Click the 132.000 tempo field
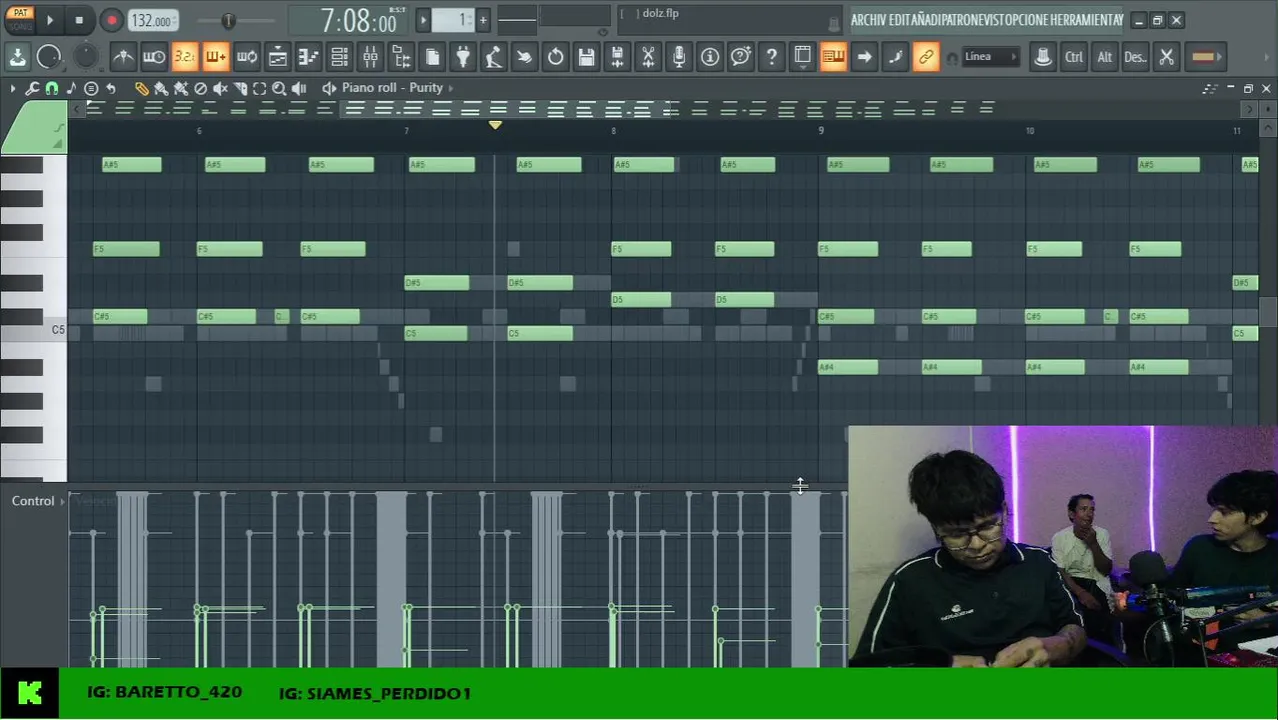1278x720 pixels. click(x=151, y=21)
